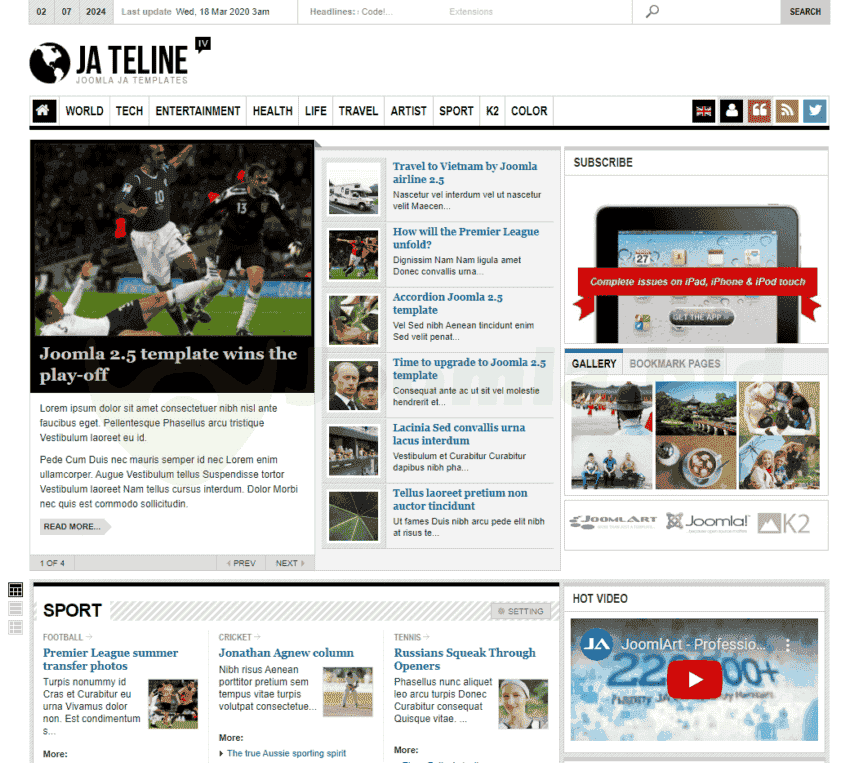Click the magnifier icon in search box
Screen dimensions: 850x763
pyautogui.click(x=653, y=12)
